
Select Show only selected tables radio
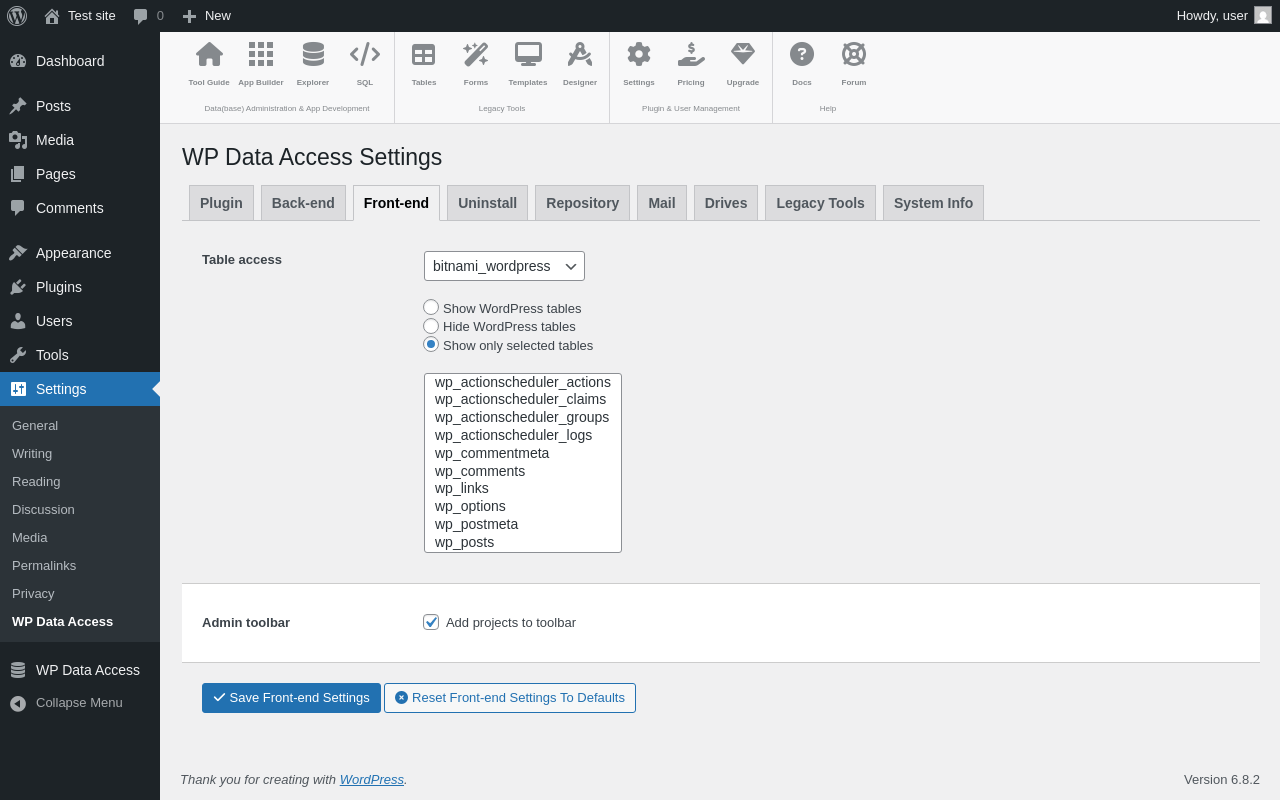[431, 344]
